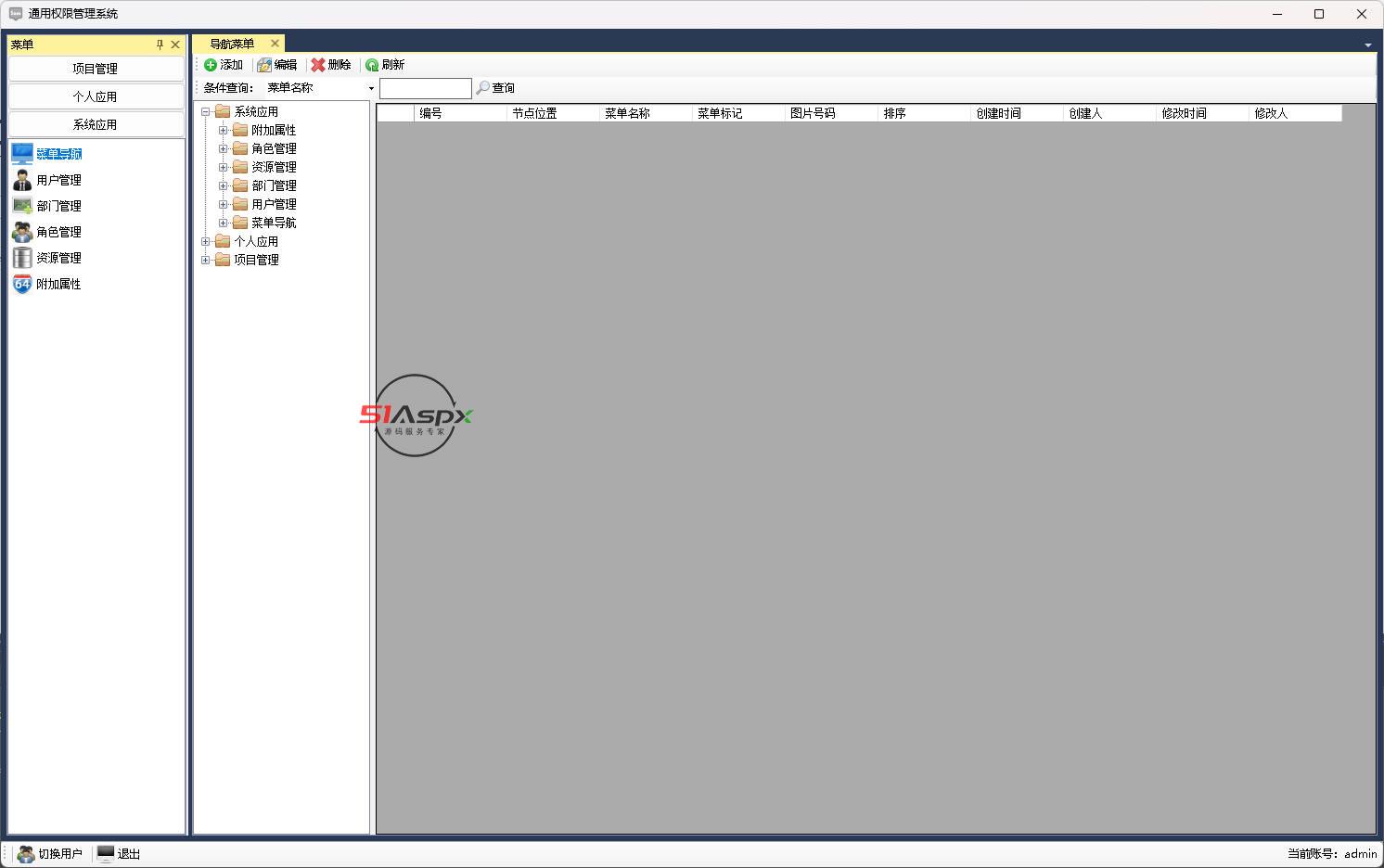Click the 附加属性 shield icon
Screen dimensions: 1384x868
pos(22,284)
